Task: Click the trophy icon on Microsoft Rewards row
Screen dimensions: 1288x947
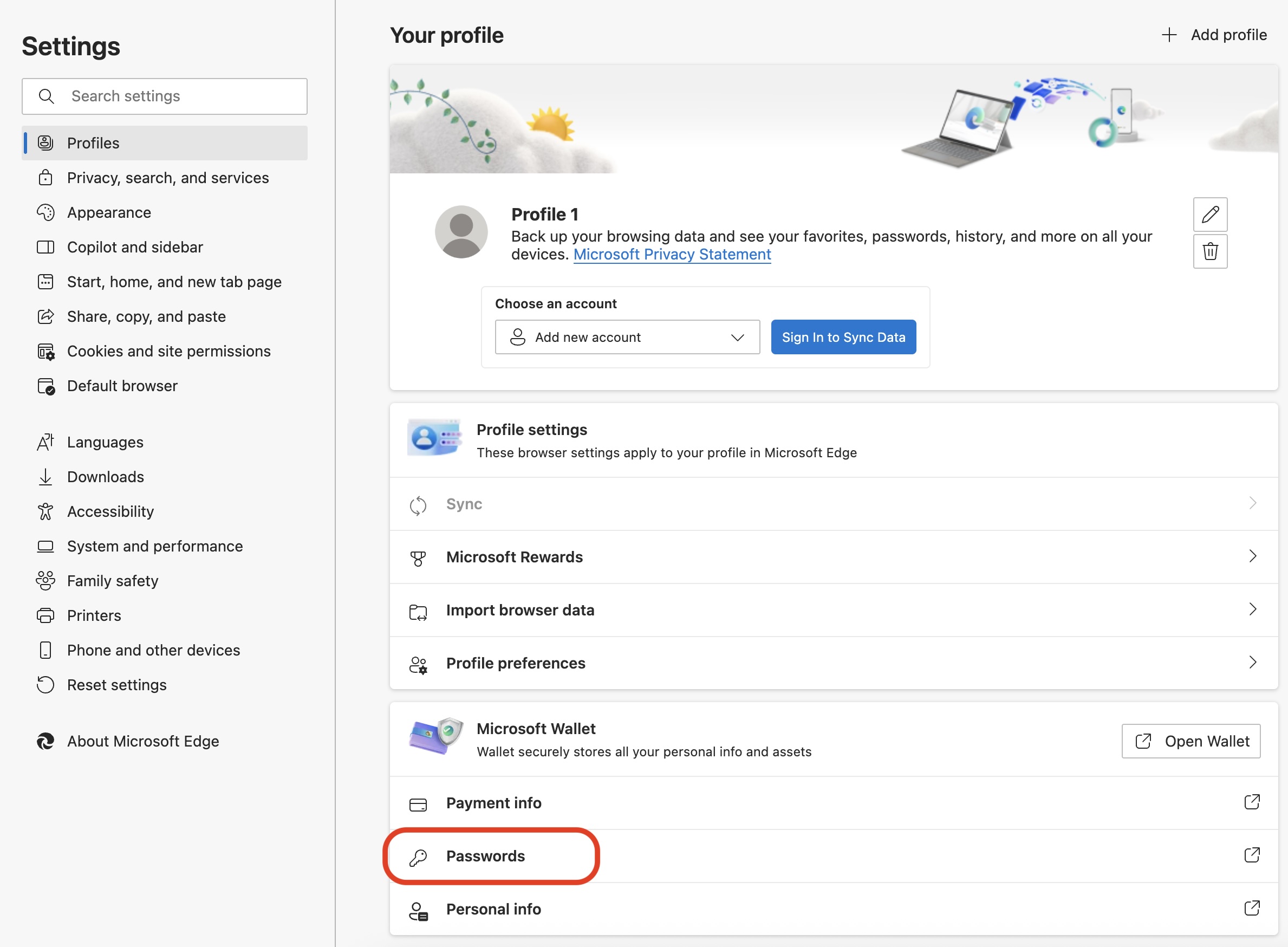Action: (x=418, y=559)
